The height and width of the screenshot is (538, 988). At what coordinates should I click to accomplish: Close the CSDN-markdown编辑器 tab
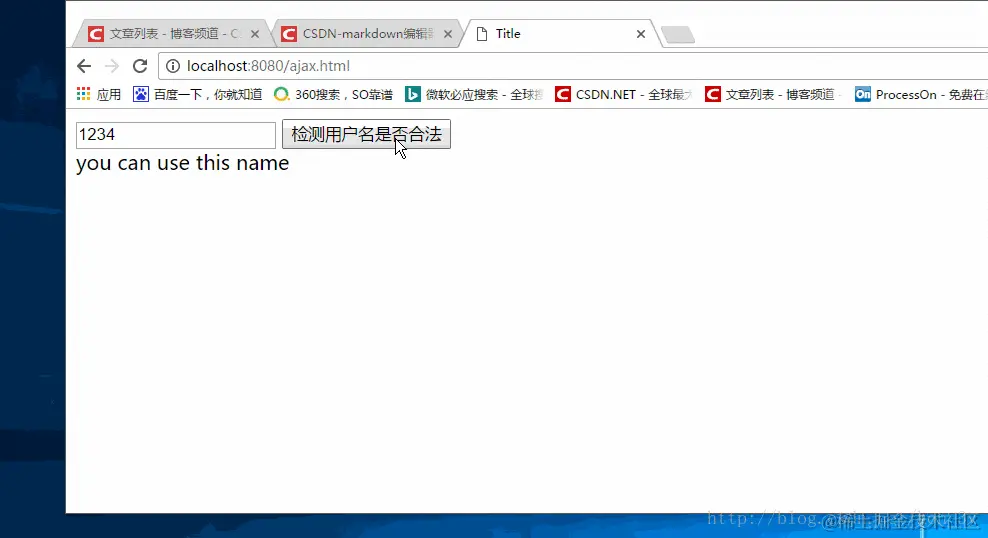pos(447,34)
